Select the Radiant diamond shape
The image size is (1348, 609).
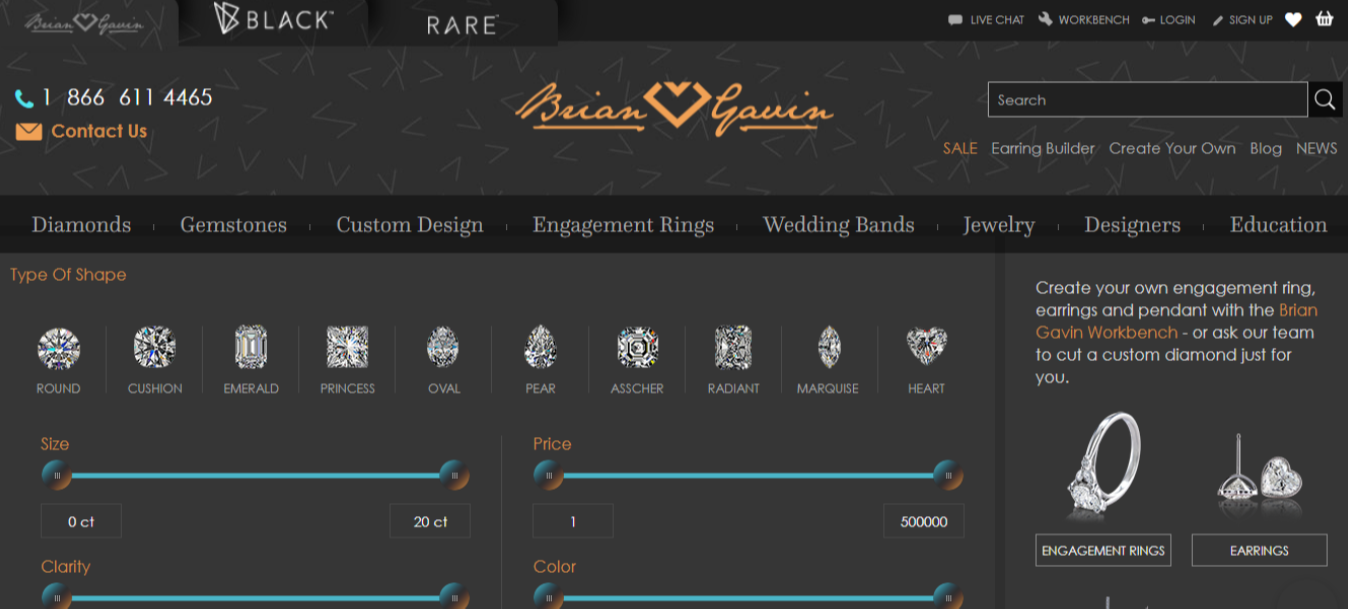[x=733, y=360]
